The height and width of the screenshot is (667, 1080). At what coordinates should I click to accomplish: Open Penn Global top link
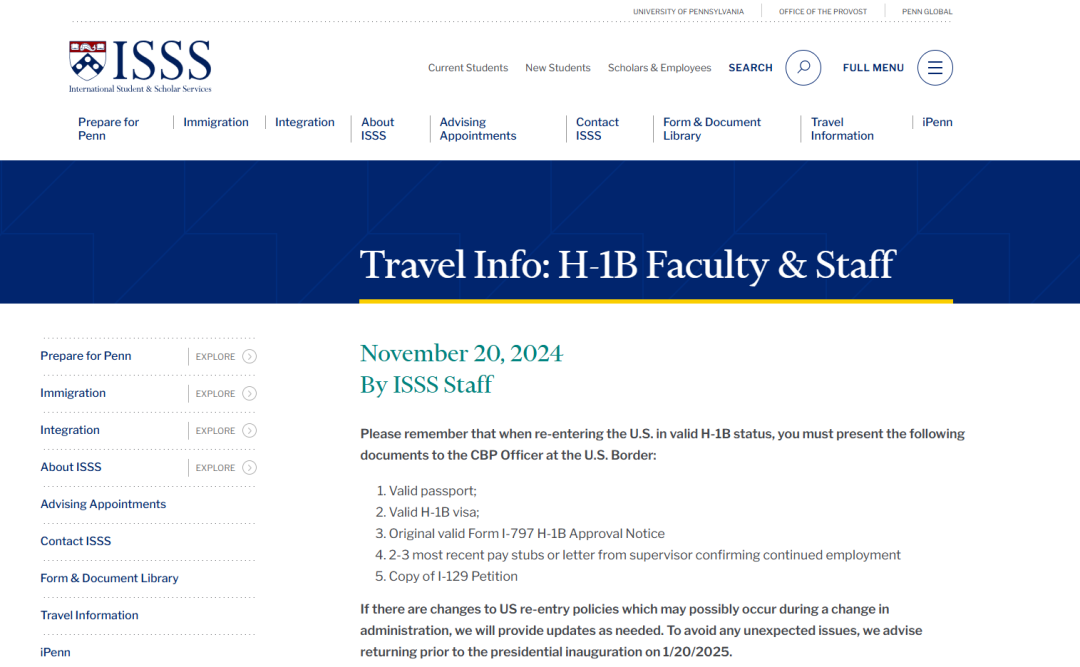pos(927,12)
